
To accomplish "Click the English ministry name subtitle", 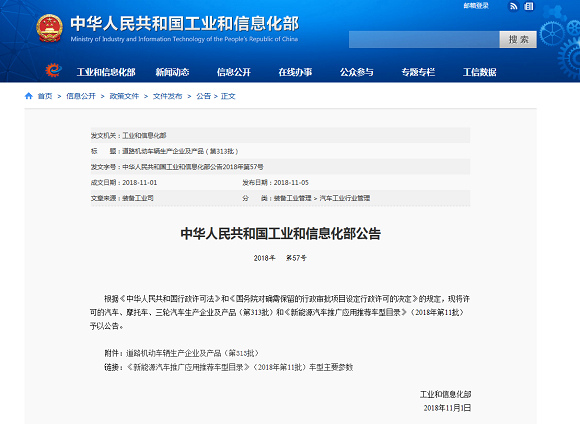I will click(184, 39).
